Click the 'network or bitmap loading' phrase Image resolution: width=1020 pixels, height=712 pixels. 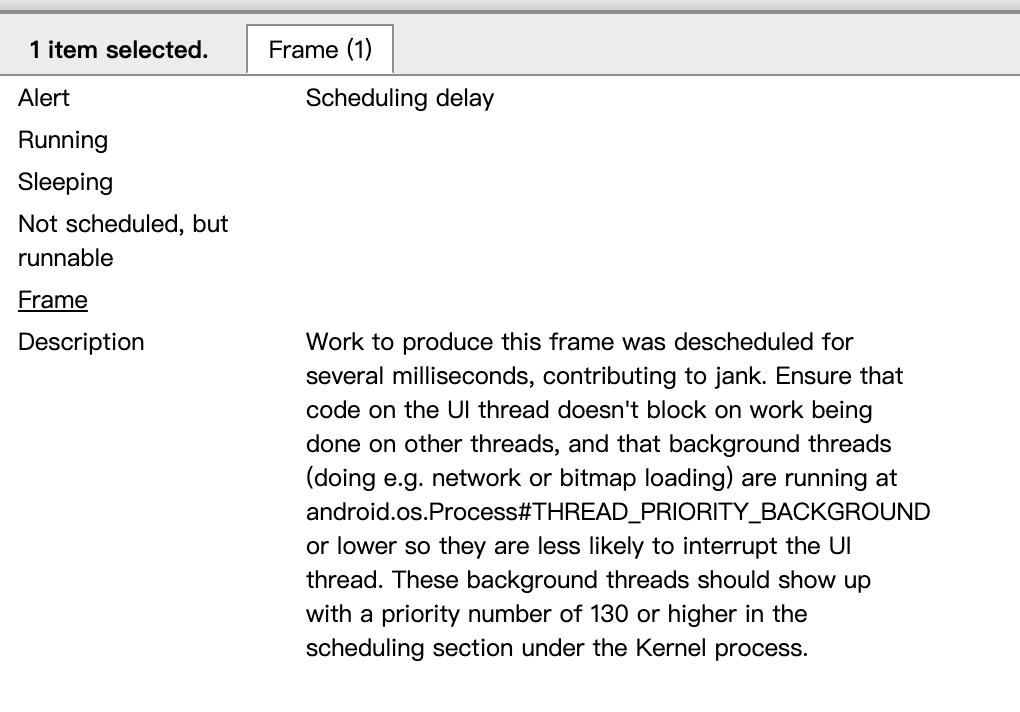(x=578, y=478)
